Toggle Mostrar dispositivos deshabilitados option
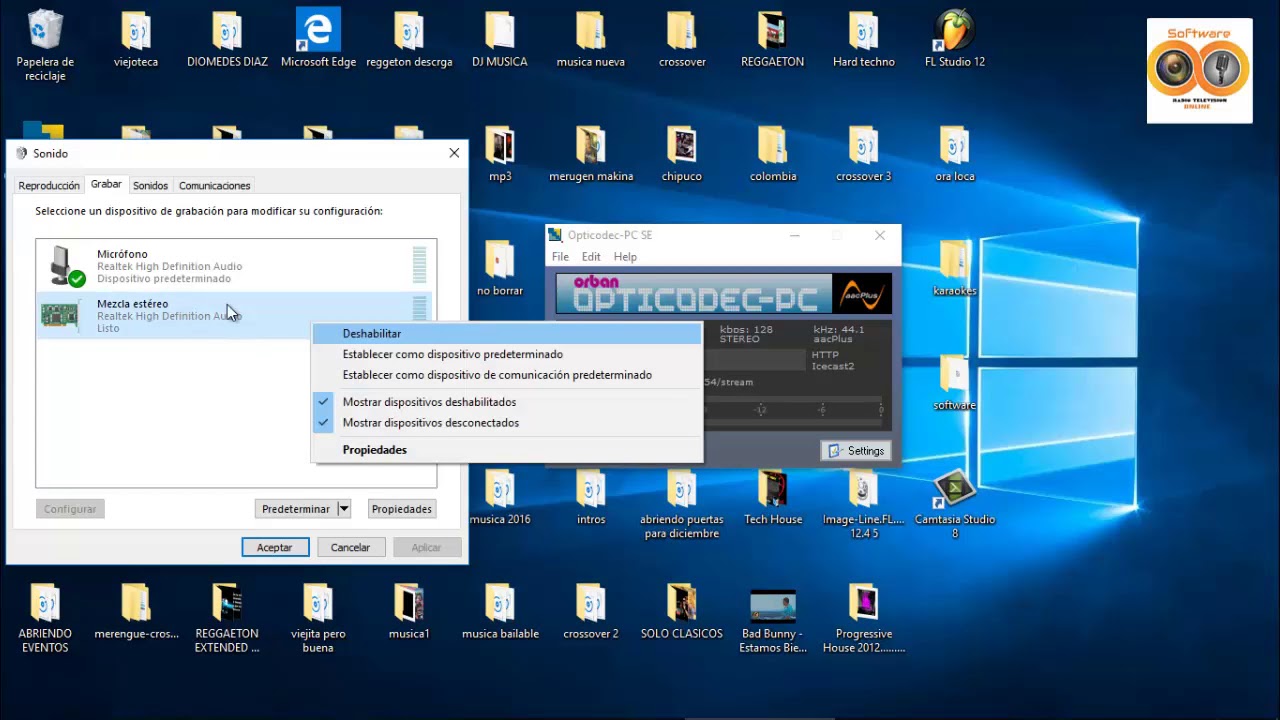The height and width of the screenshot is (720, 1280). pos(507,402)
